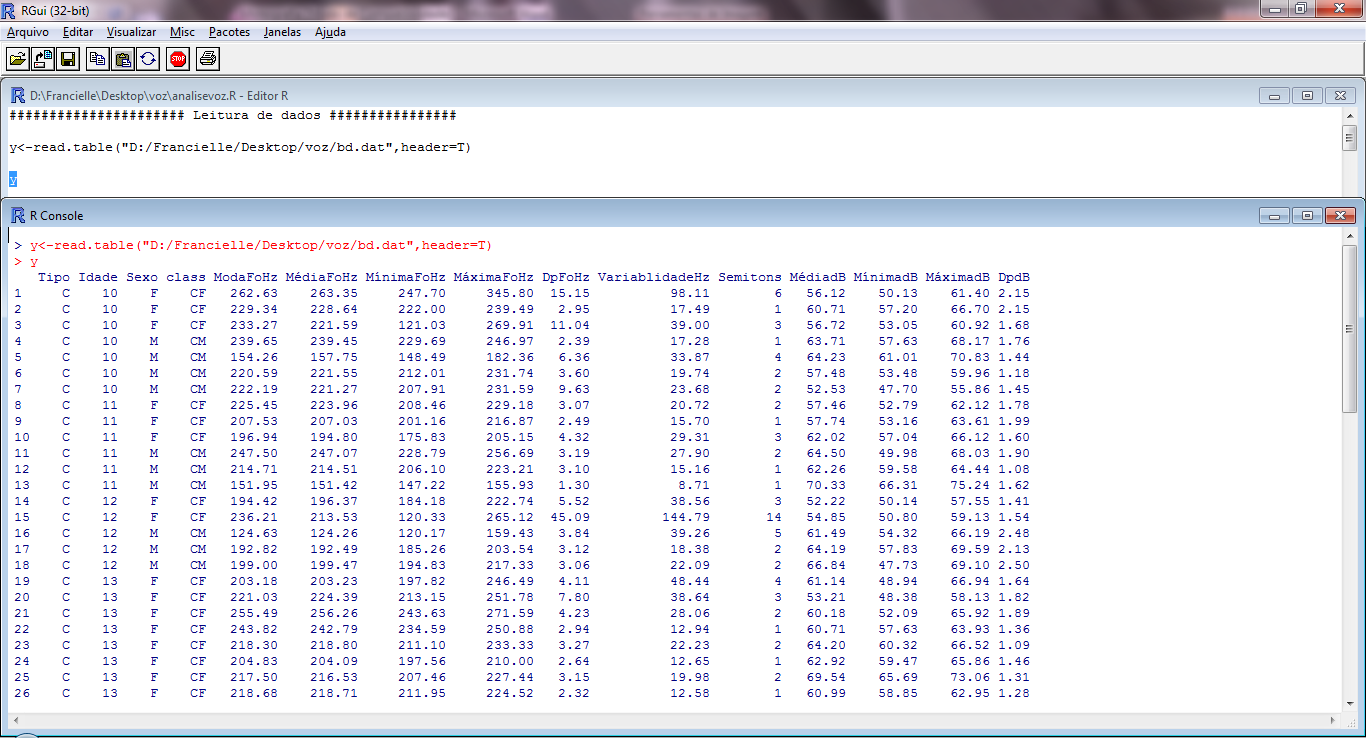This screenshot has height=738, width=1366.
Task: Open the Janelas menu
Action: click(x=282, y=32)
